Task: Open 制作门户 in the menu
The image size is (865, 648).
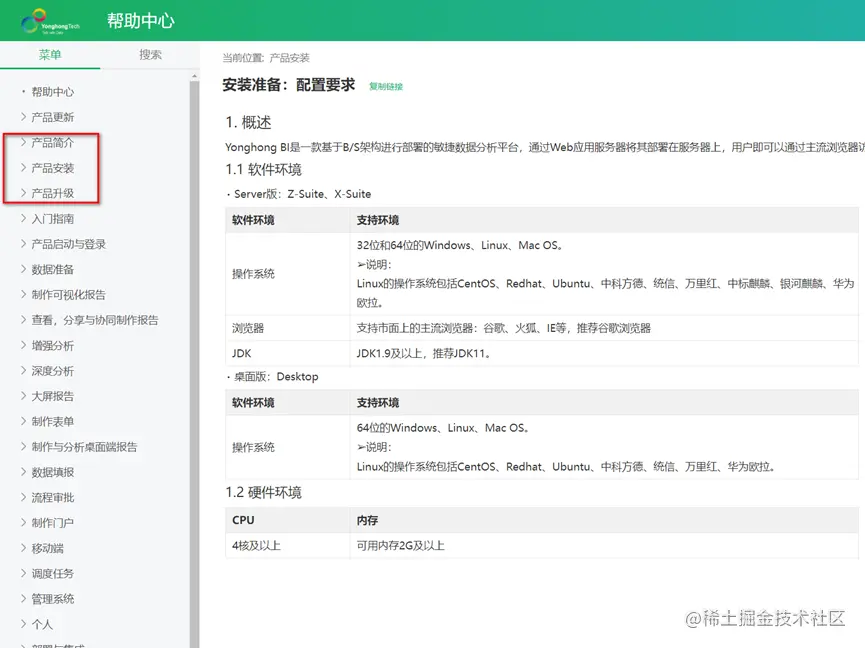Action: (52, 523)
